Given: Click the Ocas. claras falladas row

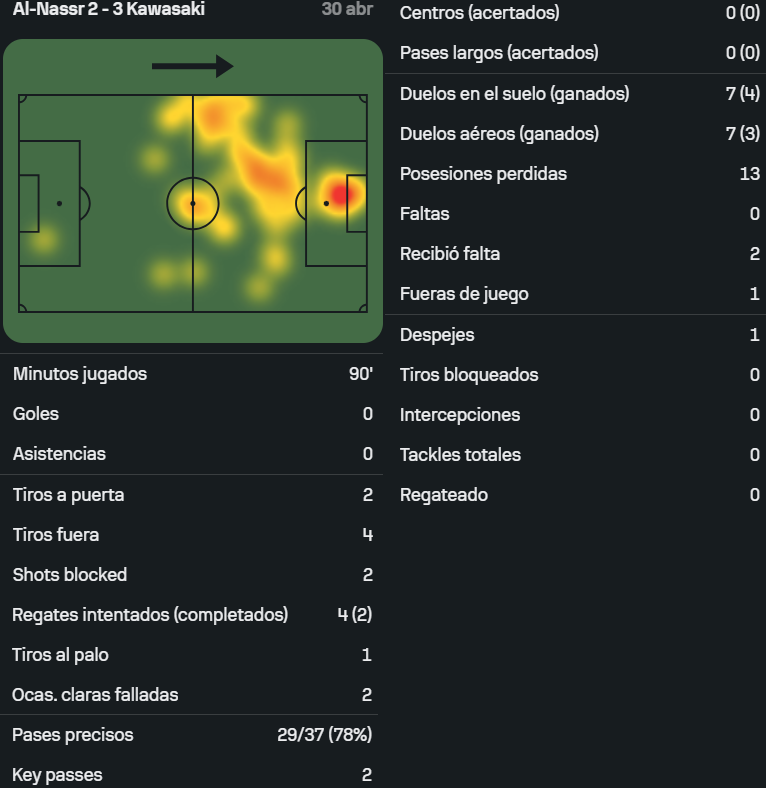Looking at the screenshot, I should click(x=193, y=695).
